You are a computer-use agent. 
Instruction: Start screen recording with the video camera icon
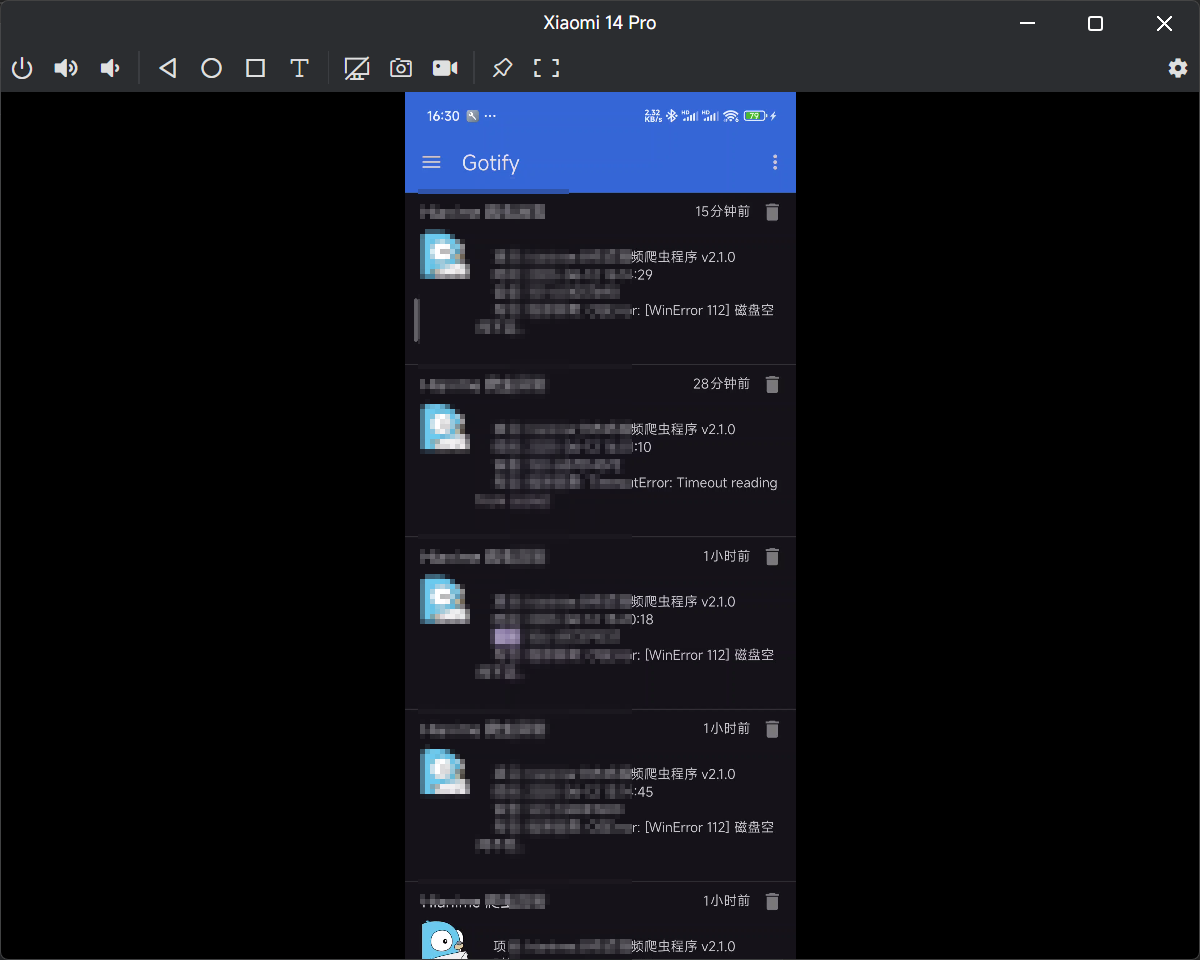[x=445, y=68]
